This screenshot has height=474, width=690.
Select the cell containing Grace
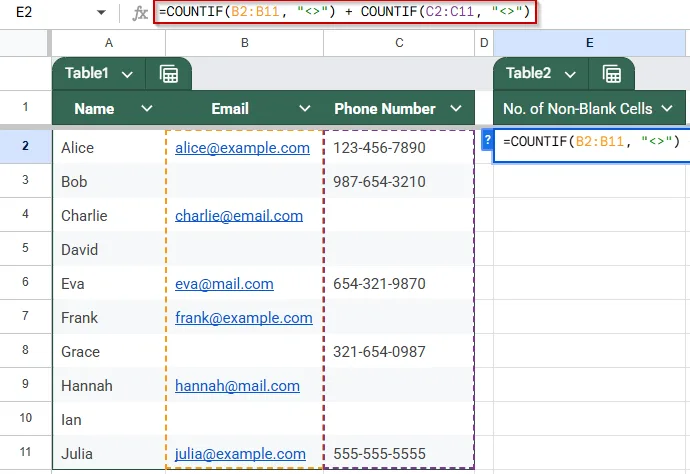point(109,351)
